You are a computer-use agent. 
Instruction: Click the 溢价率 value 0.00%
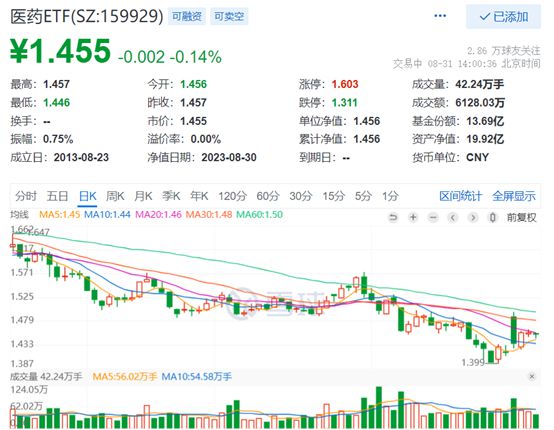[x=206, y=139]
